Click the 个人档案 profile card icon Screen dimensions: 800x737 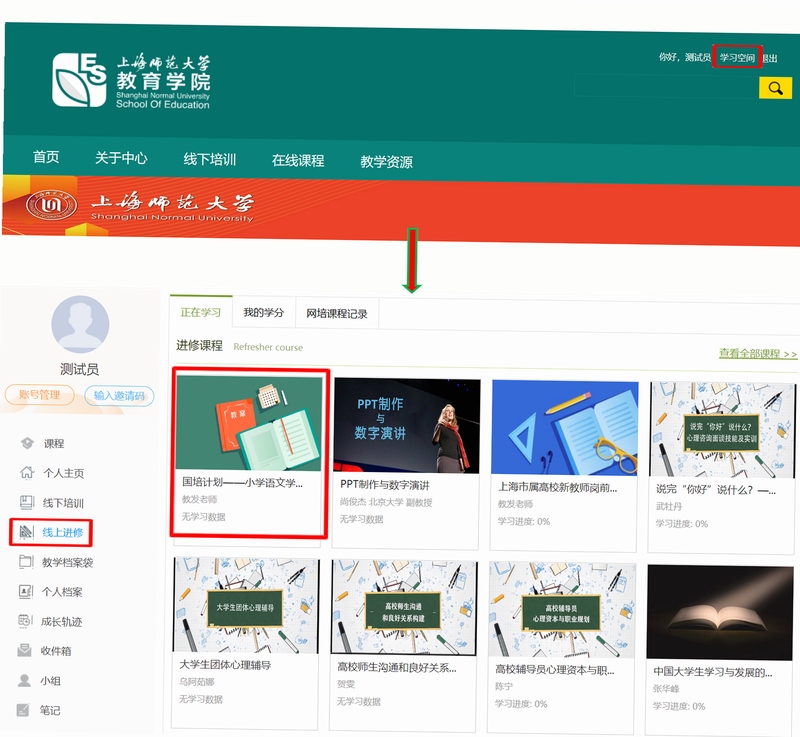pos(26,592)
